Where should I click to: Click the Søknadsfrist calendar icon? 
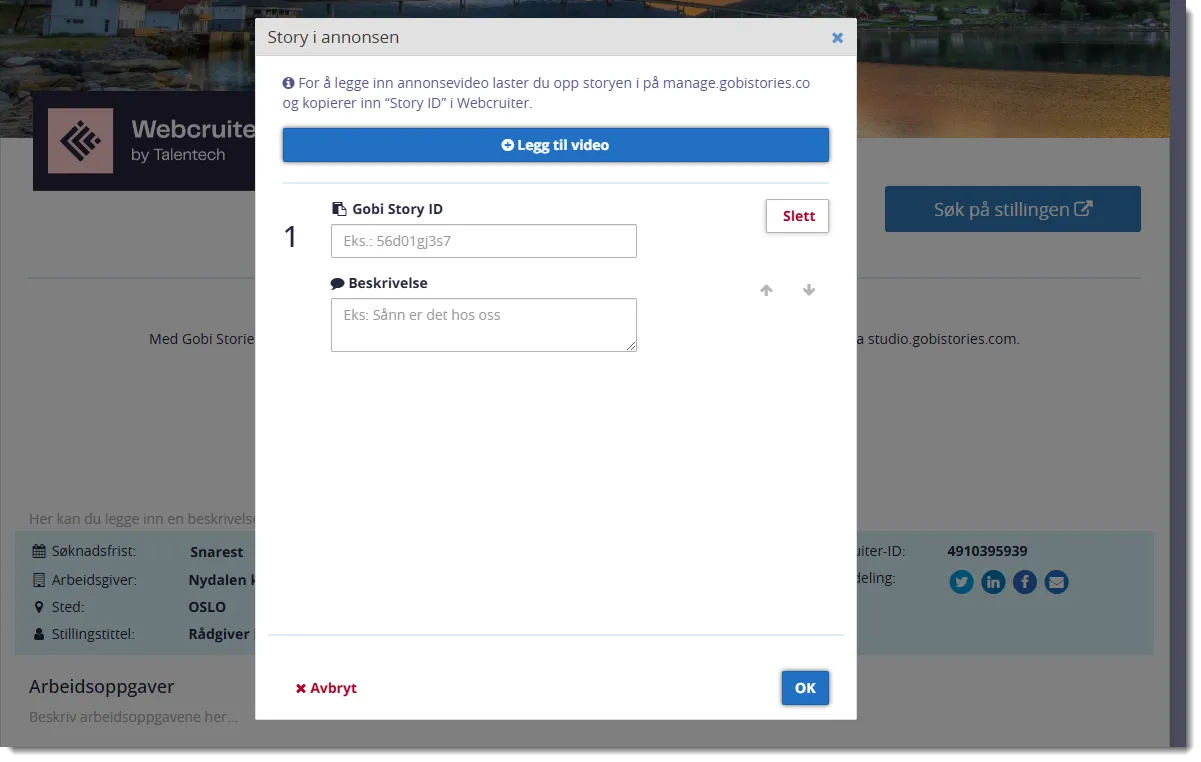click(x=39, y=551)
